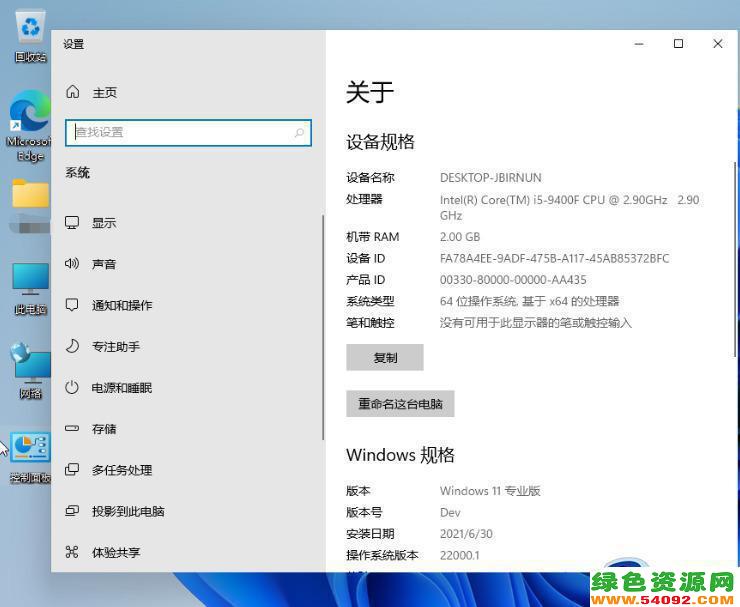Open the 声音 settings page
The width and height of the screenshot is (740, 607).
pyautogui.click(x=104, y=264)
